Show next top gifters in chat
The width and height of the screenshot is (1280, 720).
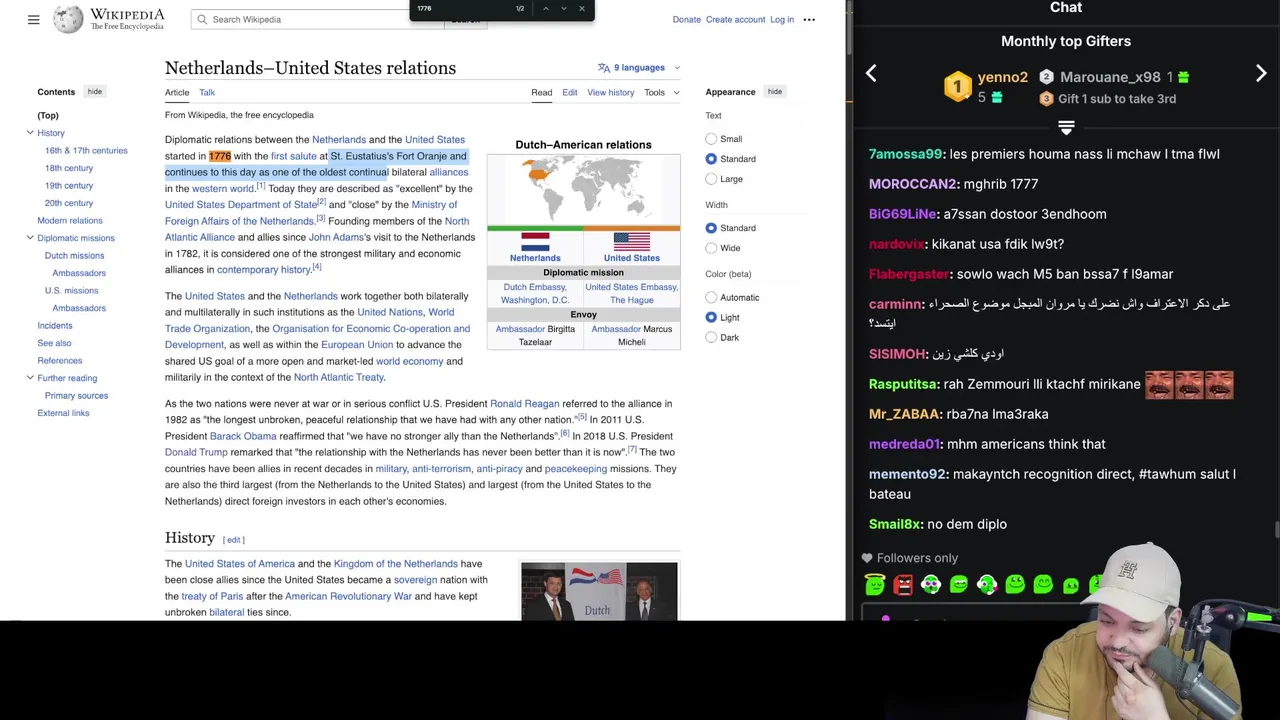point(1261,73)
